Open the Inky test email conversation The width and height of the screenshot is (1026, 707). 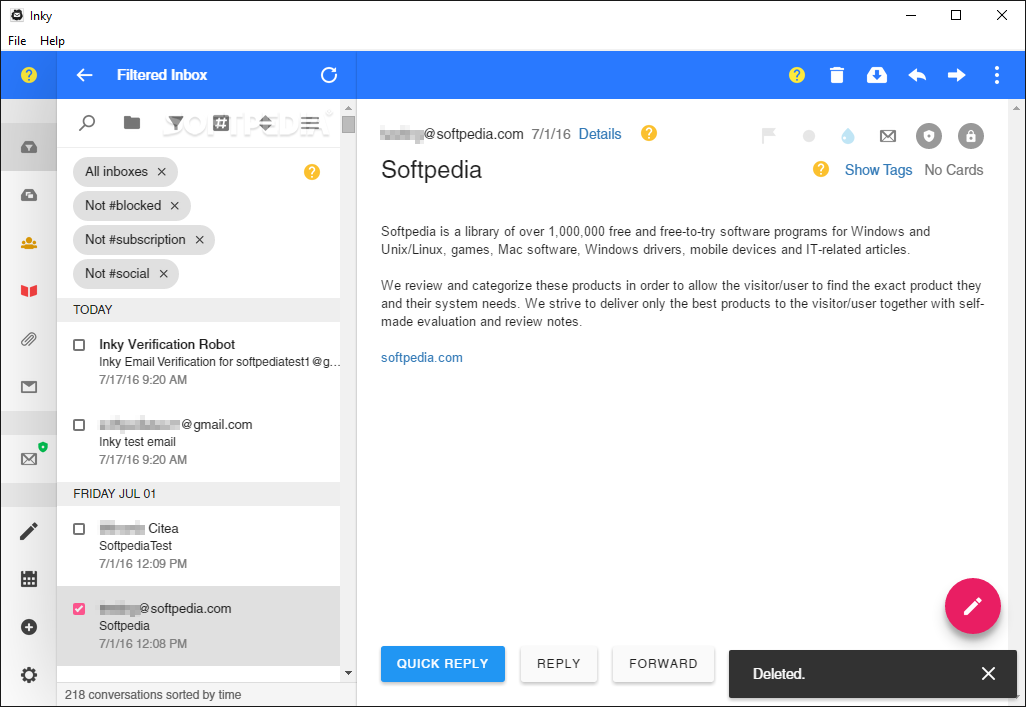click(x=199, y=442)
